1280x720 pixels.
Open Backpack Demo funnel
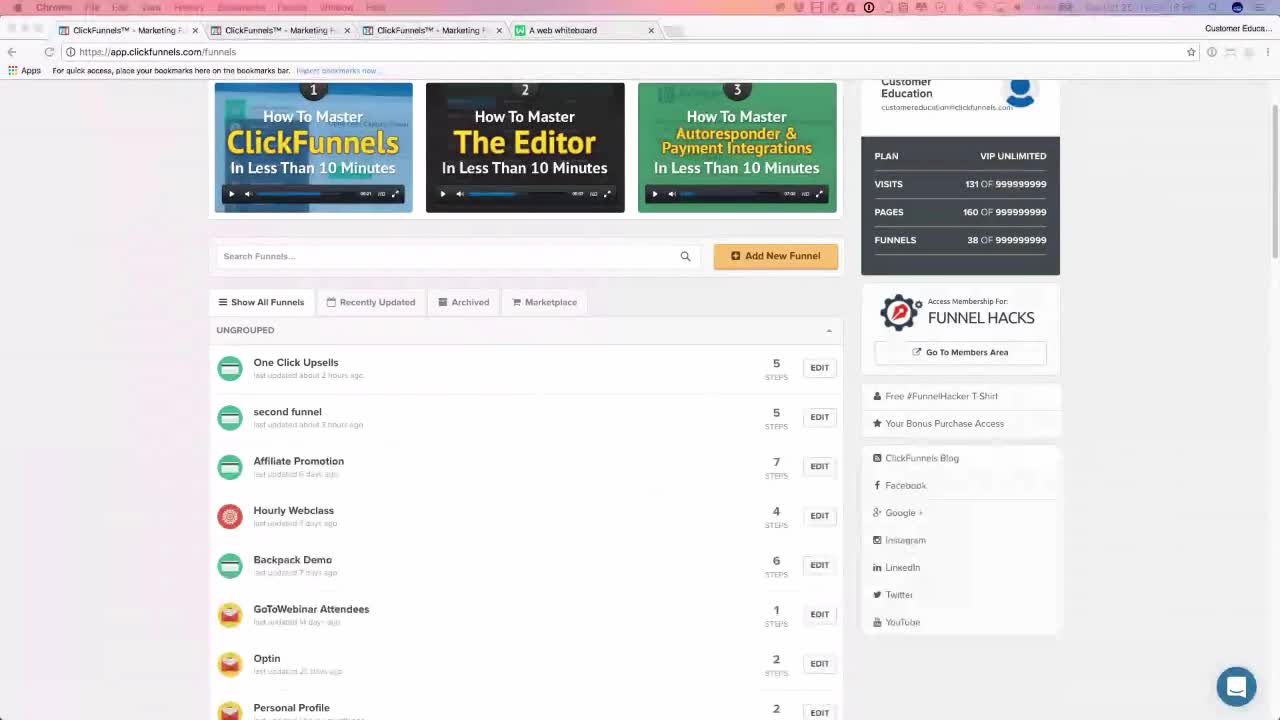point(292,559)
